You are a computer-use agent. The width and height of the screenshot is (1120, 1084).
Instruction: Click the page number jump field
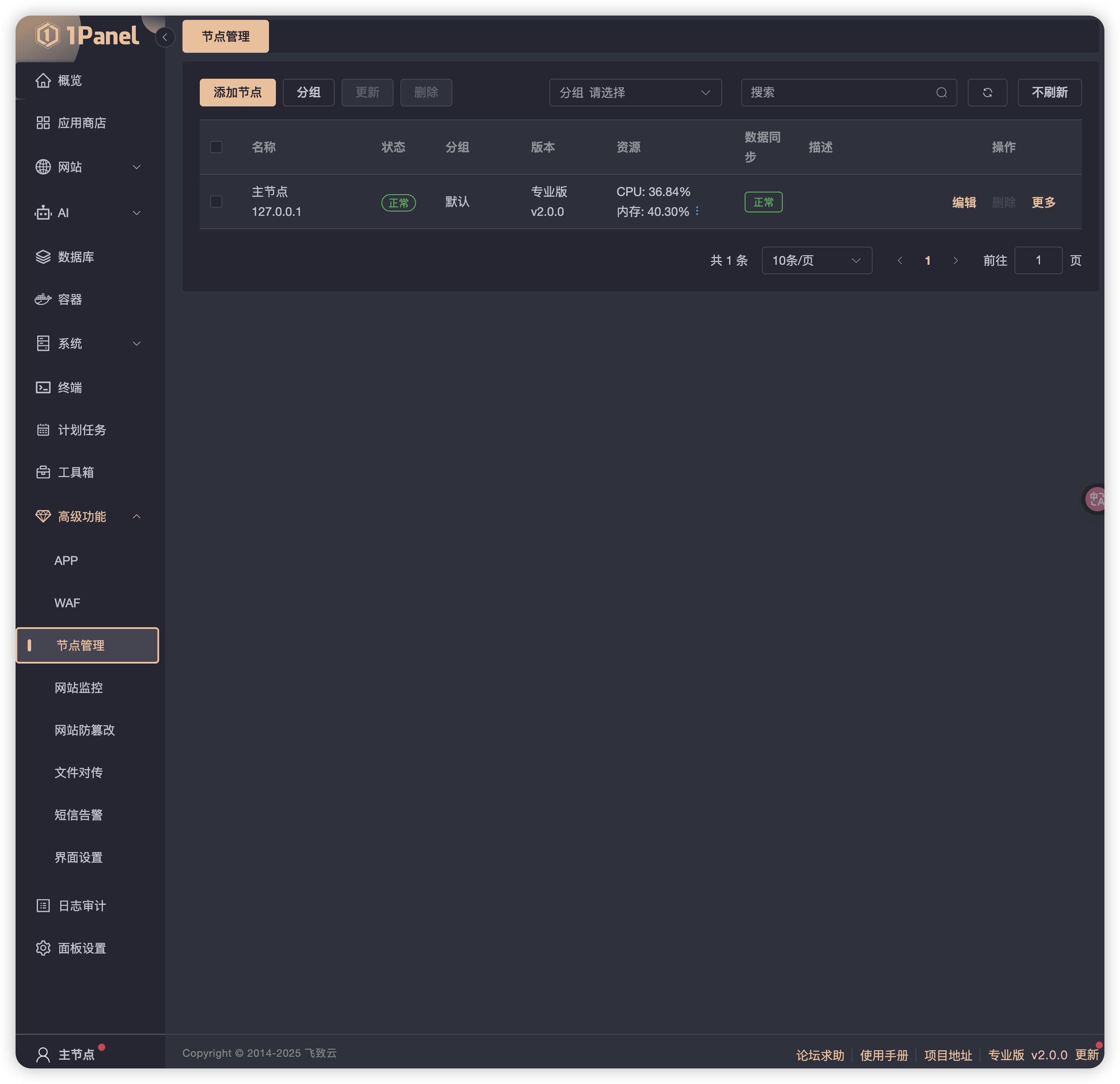coord(1038,261)
